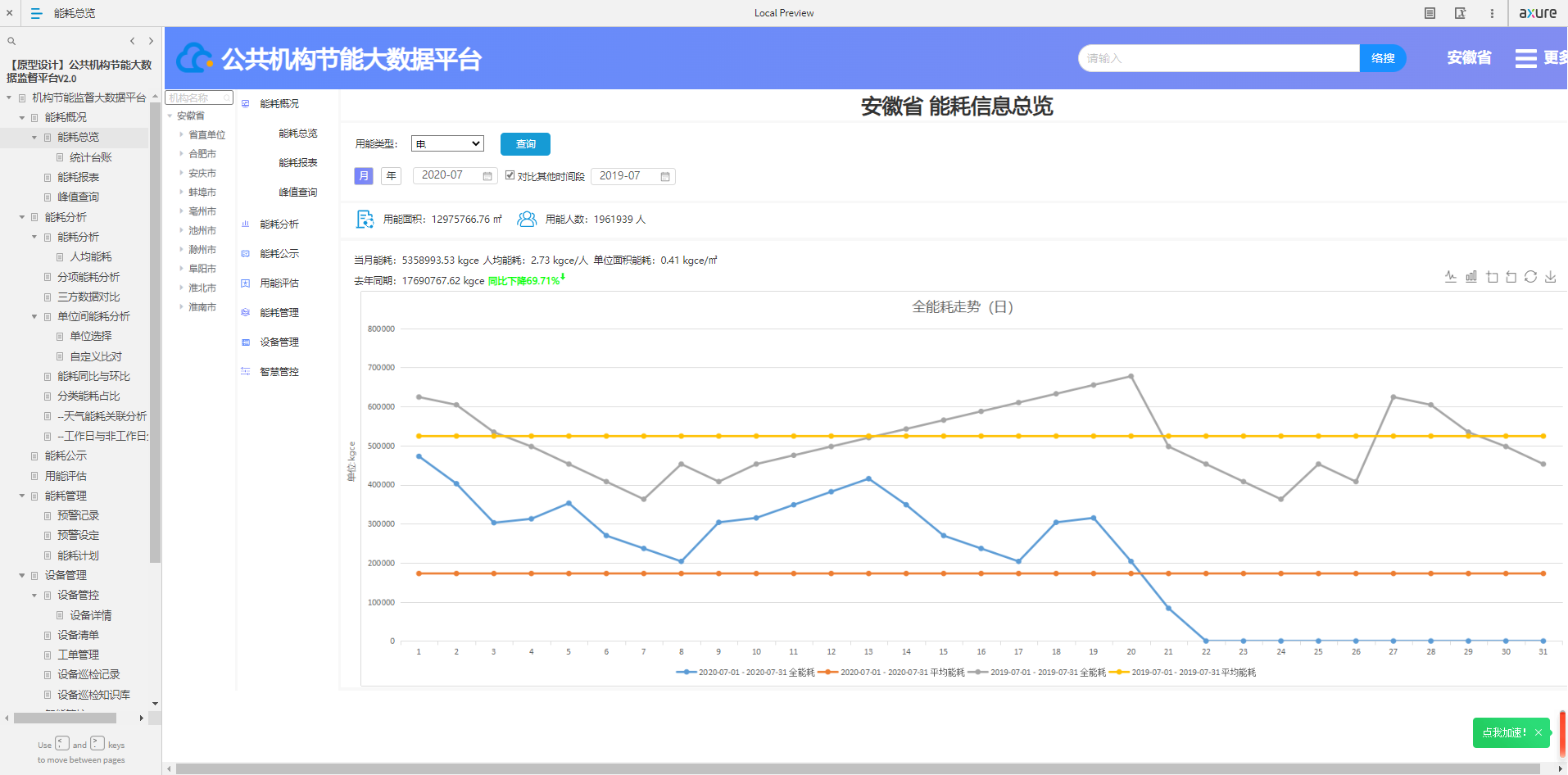The width and height of the screenshot is (1568, 775).
Task: Click the 2020-07 date input
Action: pyautogui.click(x=455, y=175)
